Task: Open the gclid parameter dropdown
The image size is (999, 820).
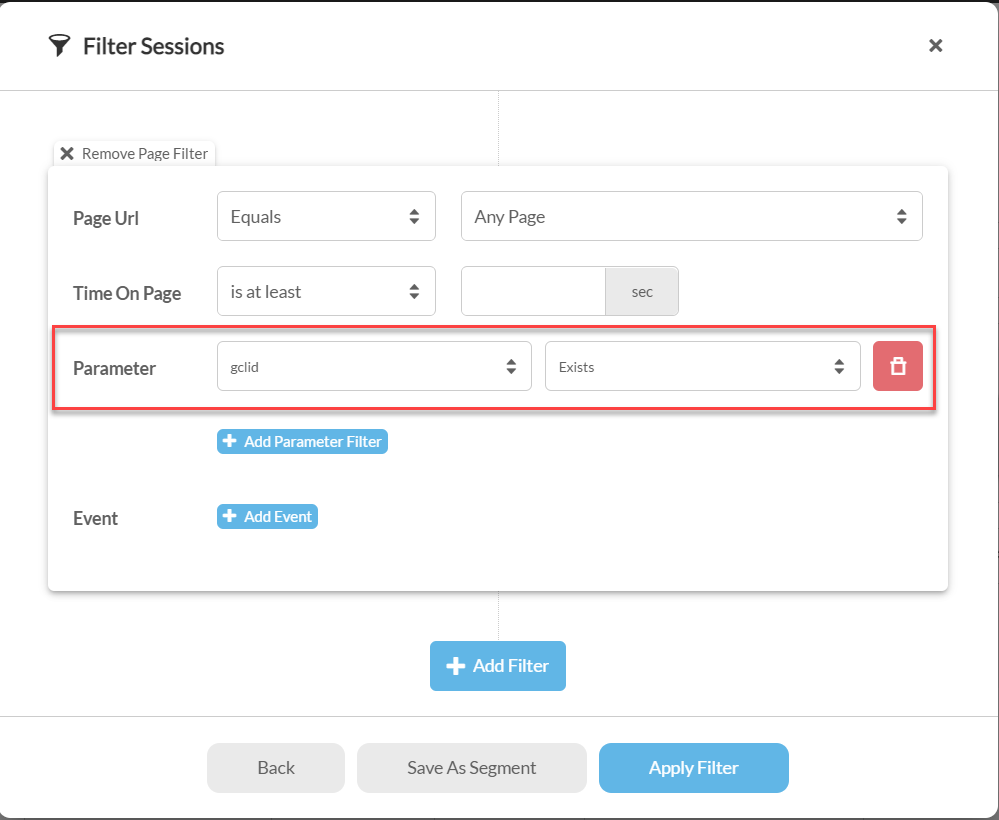Action: pos(374,366)
